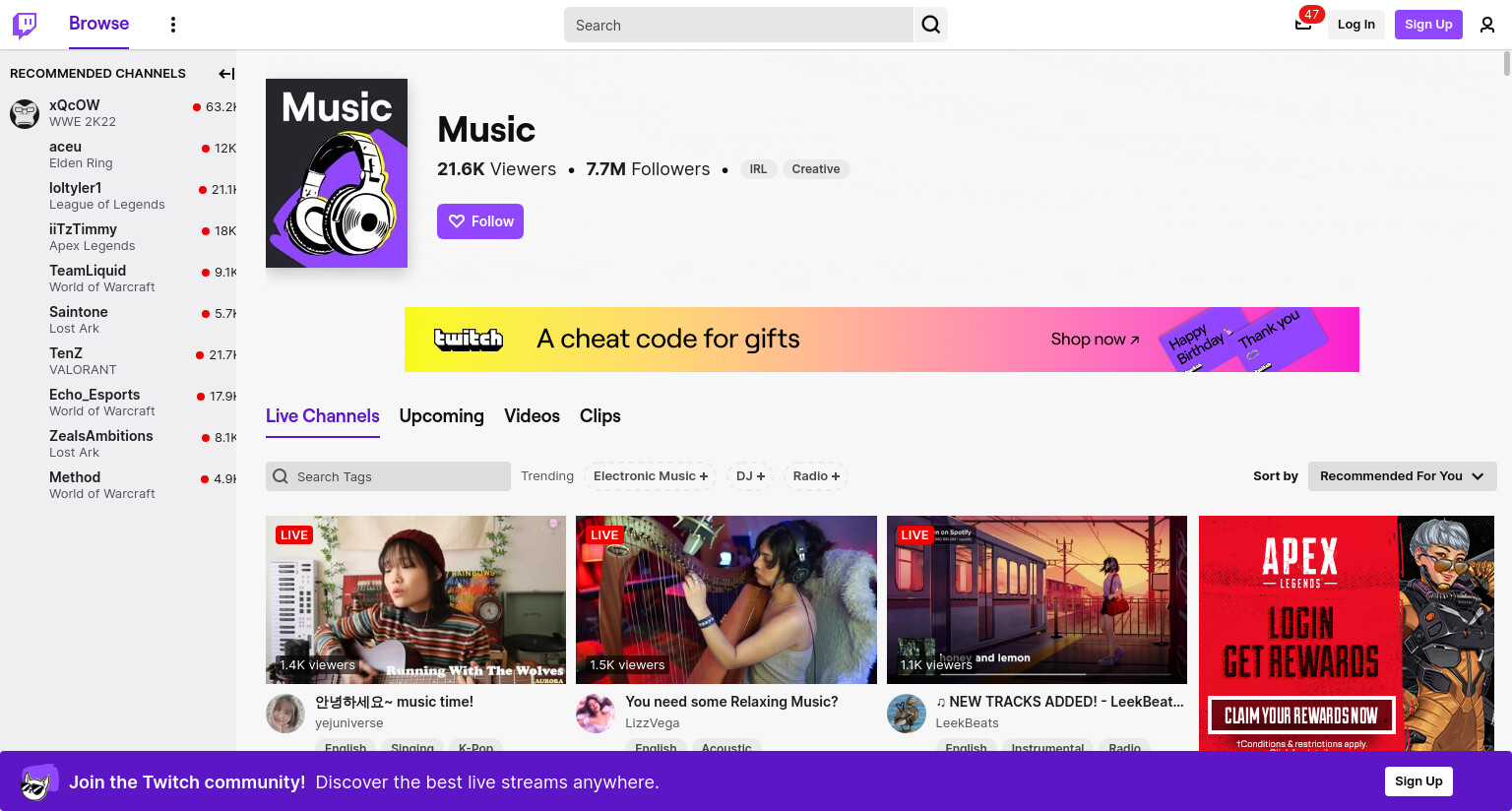Click Shop now in the gift banner

click(x=1095, y=340)
